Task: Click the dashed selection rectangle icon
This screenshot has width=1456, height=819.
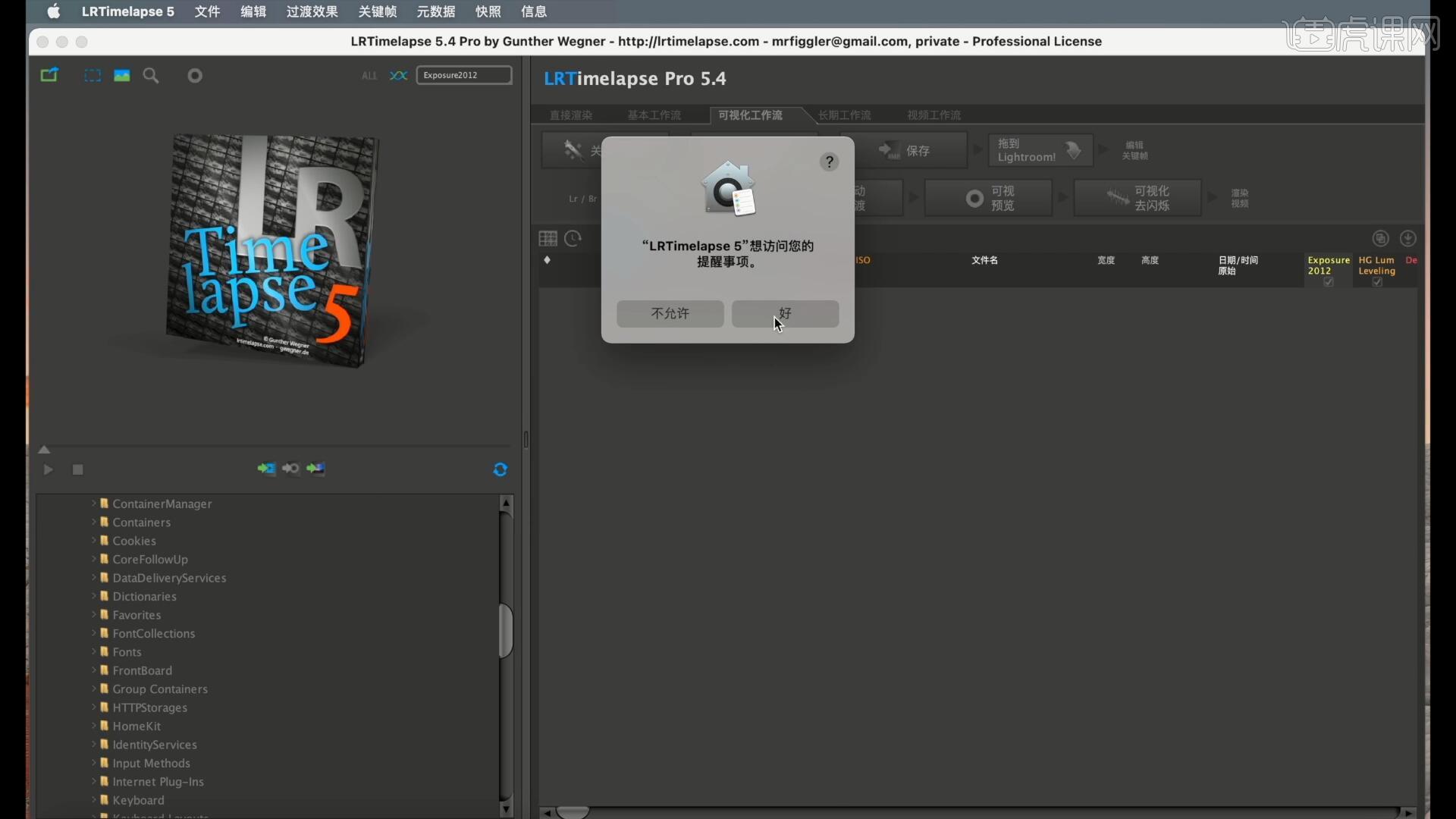Action: point(93,75)
